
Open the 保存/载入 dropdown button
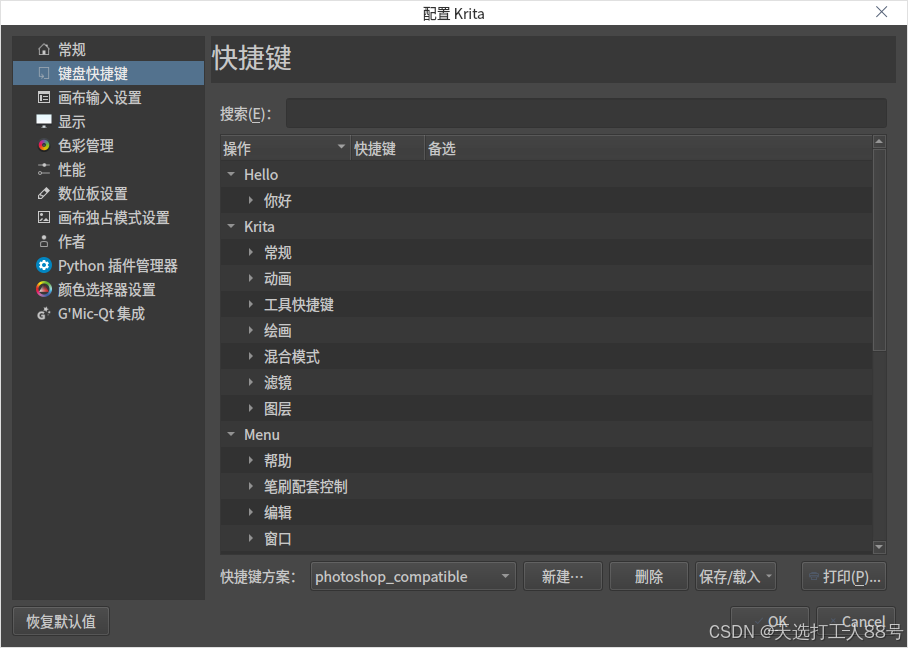(x=735, y=576)
